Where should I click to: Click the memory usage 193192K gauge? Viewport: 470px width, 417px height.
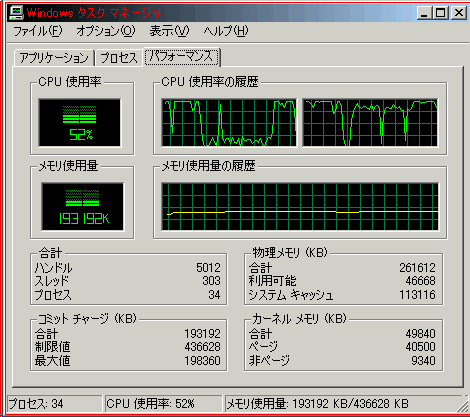point(83,206)
